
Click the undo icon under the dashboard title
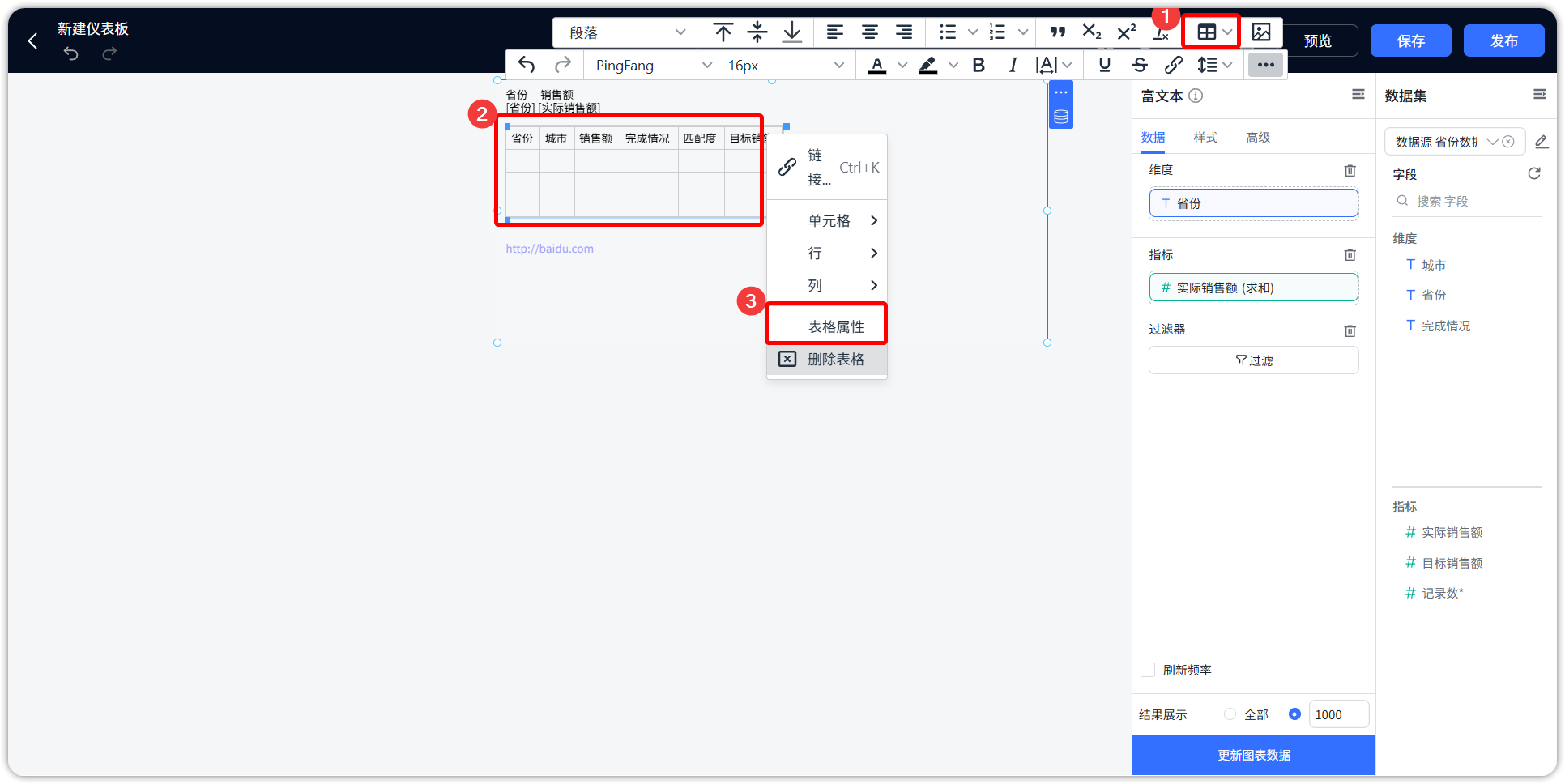coord(71,53)
